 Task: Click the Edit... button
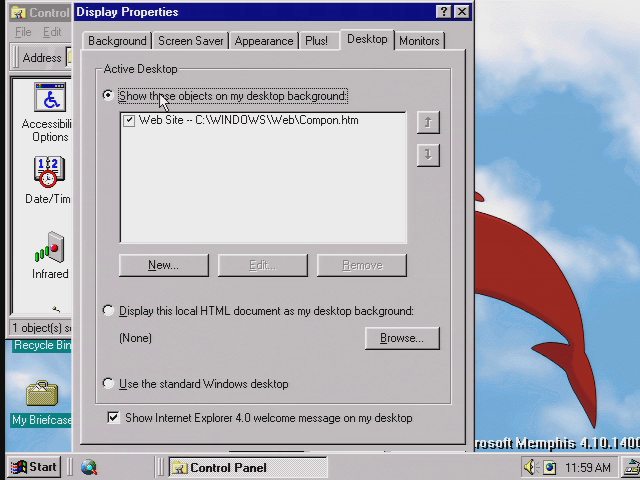(263, 265)
